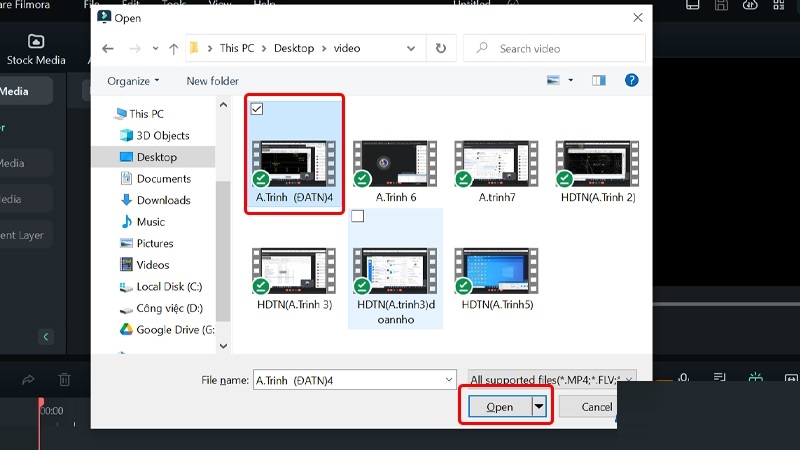800x450 pixels.
Task: Expand the change view options dropdown
Action: tap(571, 81)
